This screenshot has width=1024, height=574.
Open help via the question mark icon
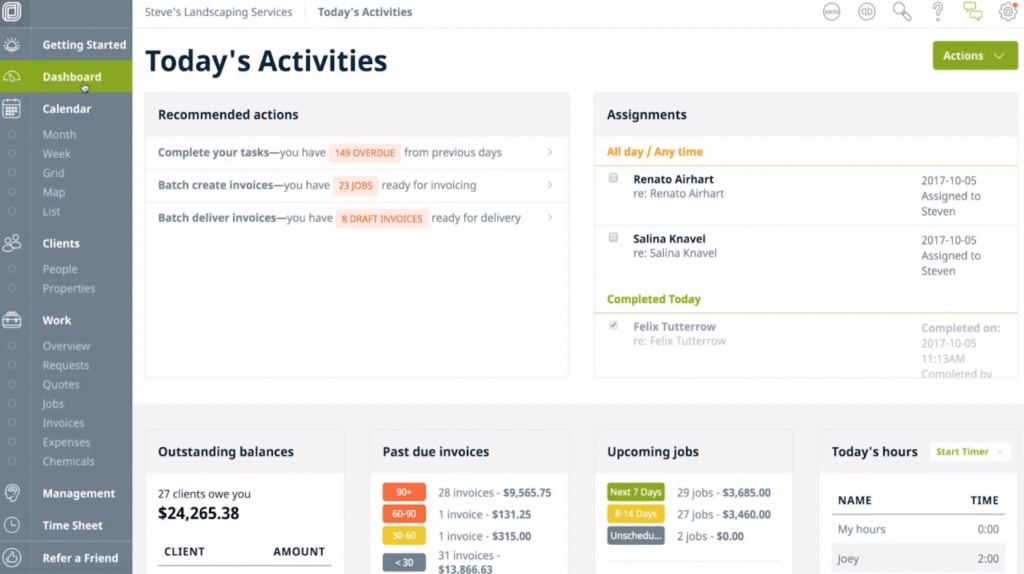pos(938,12)
